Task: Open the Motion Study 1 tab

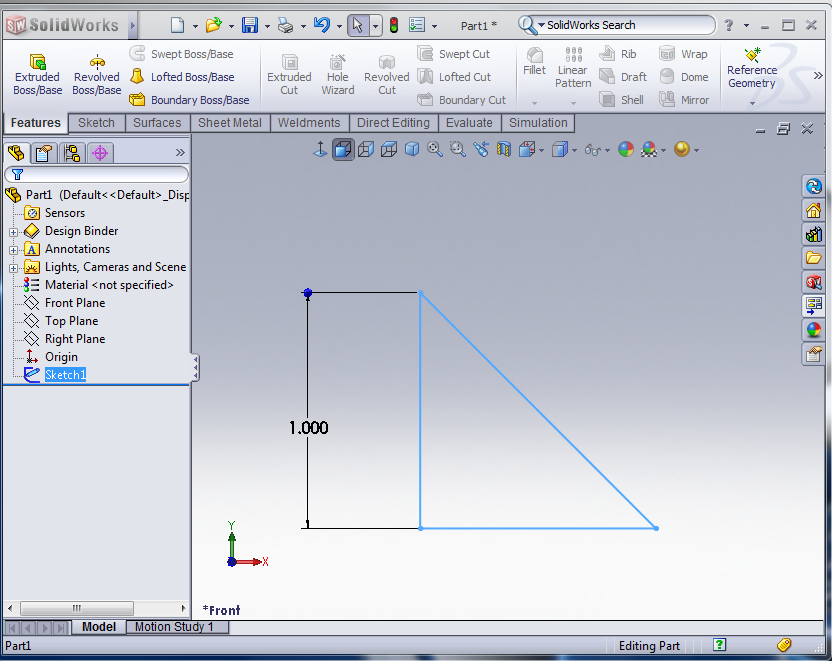Action: click(x=178, y=627)
